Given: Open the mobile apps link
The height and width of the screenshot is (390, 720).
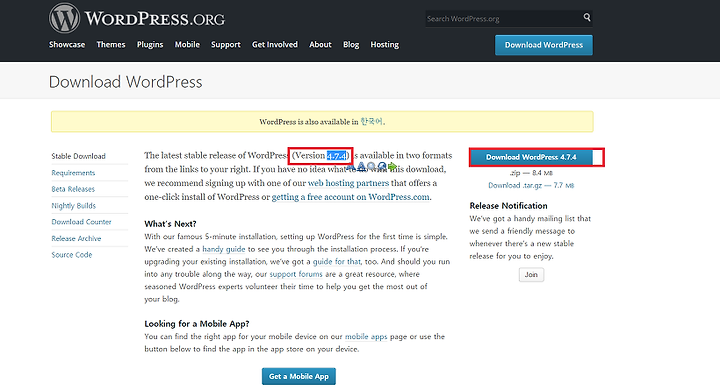Looking at the screenshot, I should pyautogui.click(x=366, y=336).
